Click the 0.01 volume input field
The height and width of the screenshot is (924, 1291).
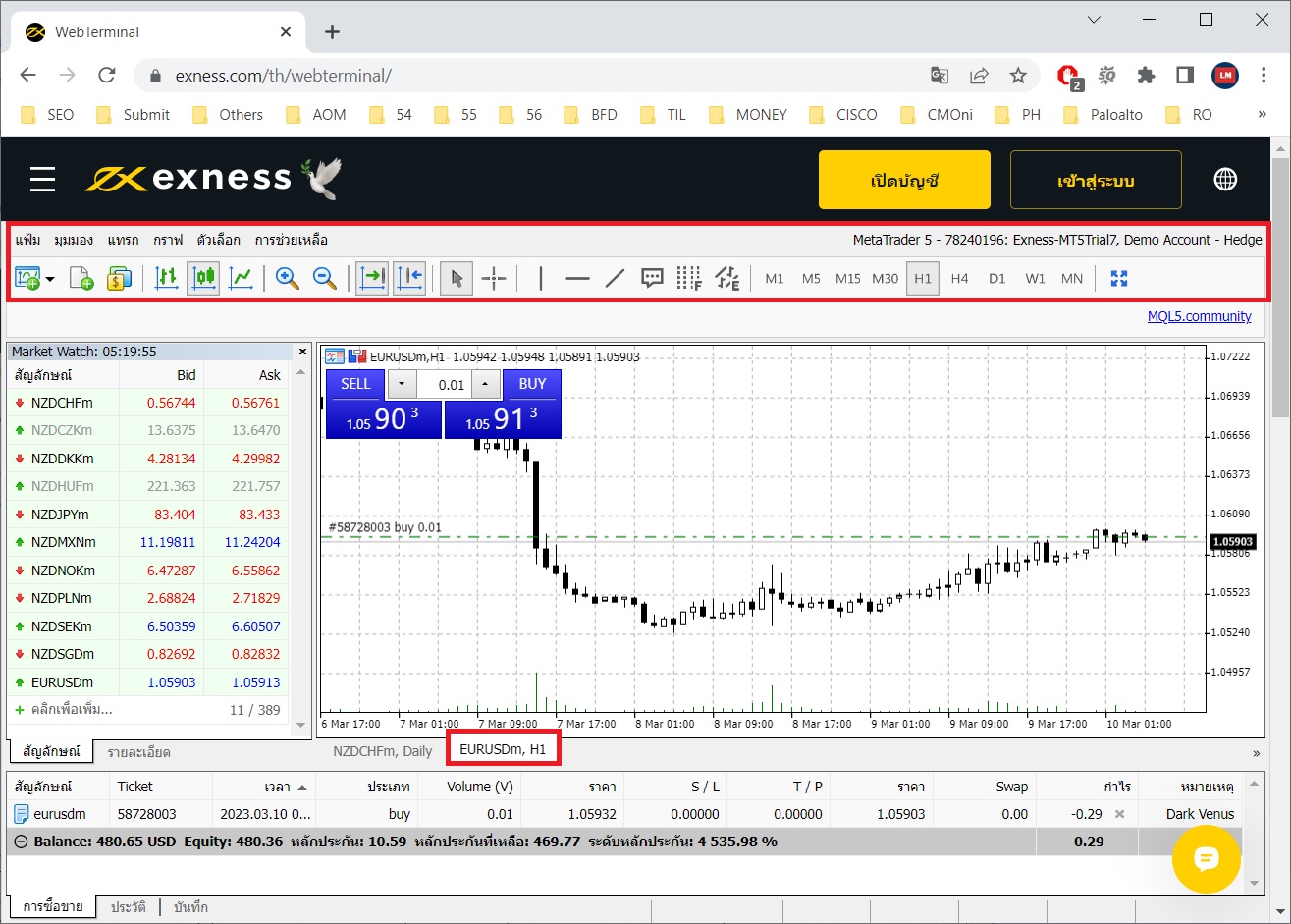444,384
